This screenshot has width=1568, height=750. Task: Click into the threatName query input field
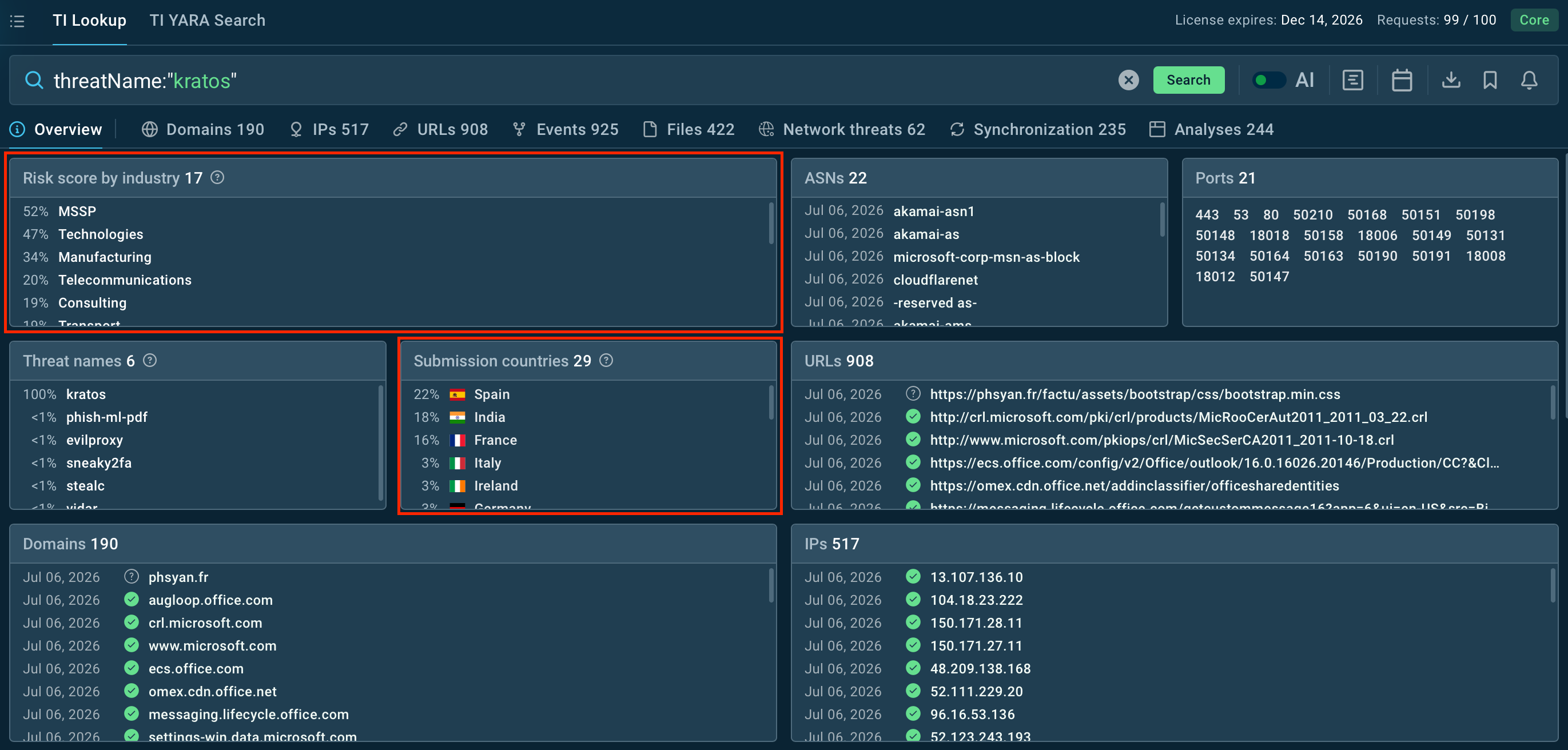pyautogui.click(x=578, y=80)
